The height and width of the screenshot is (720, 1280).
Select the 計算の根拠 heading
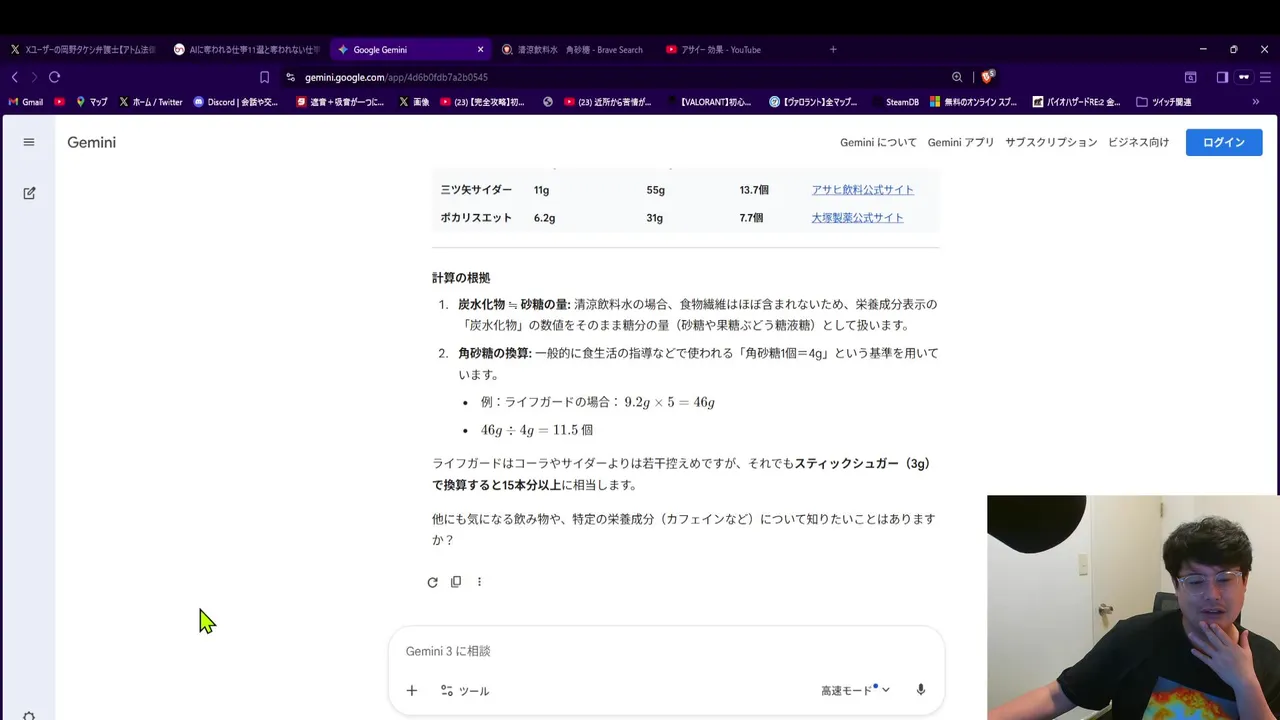pyautogui.click(x=461, y=278)
